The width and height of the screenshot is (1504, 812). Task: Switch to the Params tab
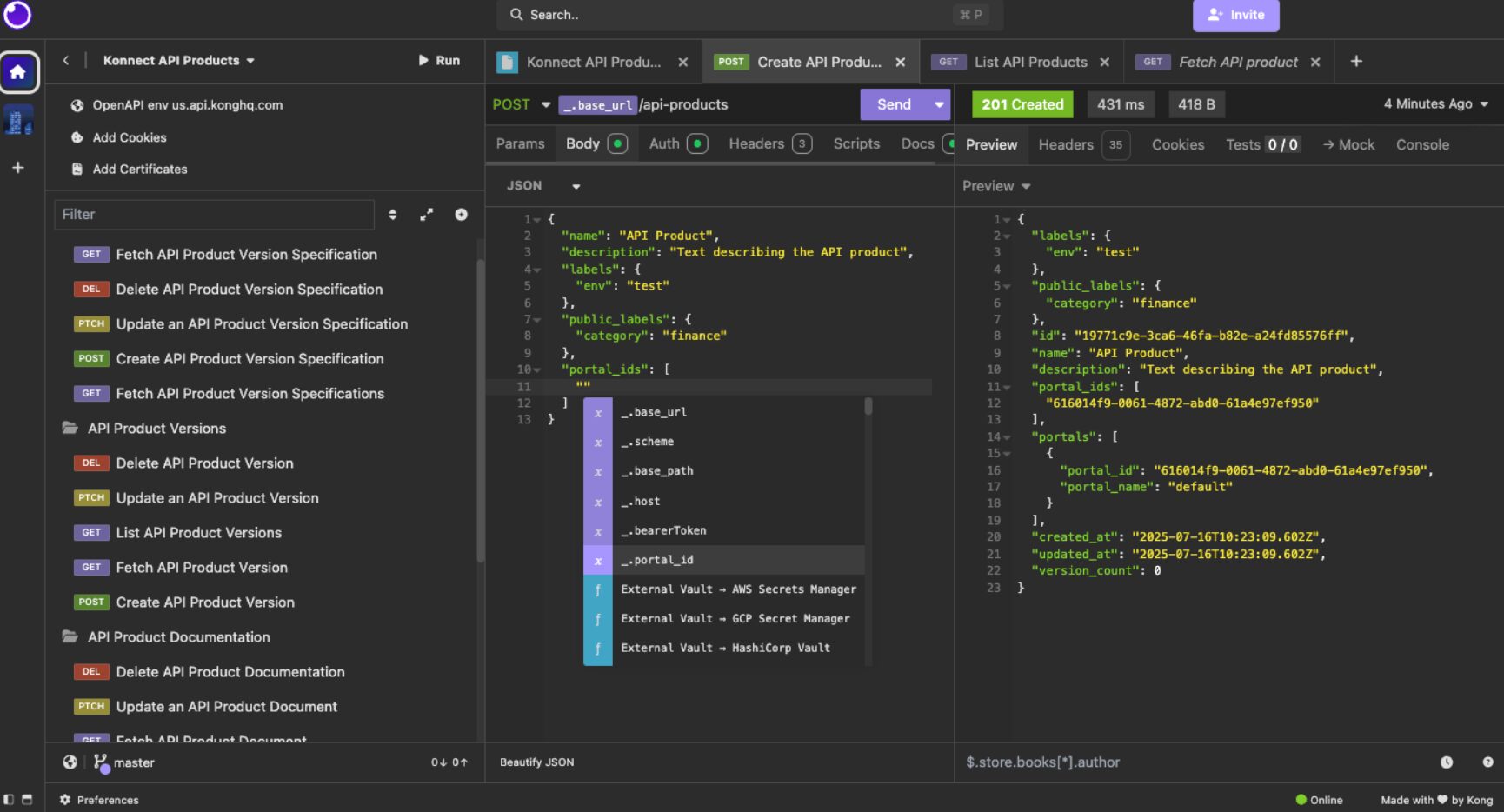[520, 143]
